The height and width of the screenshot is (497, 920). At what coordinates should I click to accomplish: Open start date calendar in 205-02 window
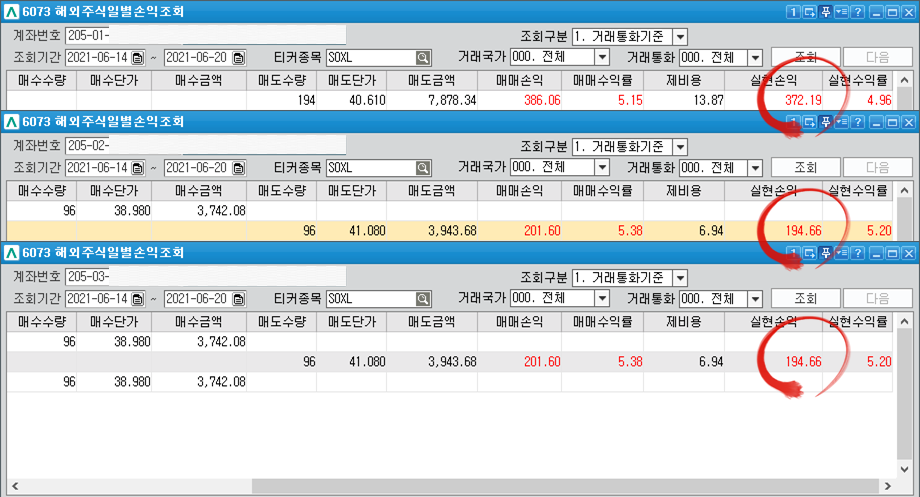click(137, 168)
